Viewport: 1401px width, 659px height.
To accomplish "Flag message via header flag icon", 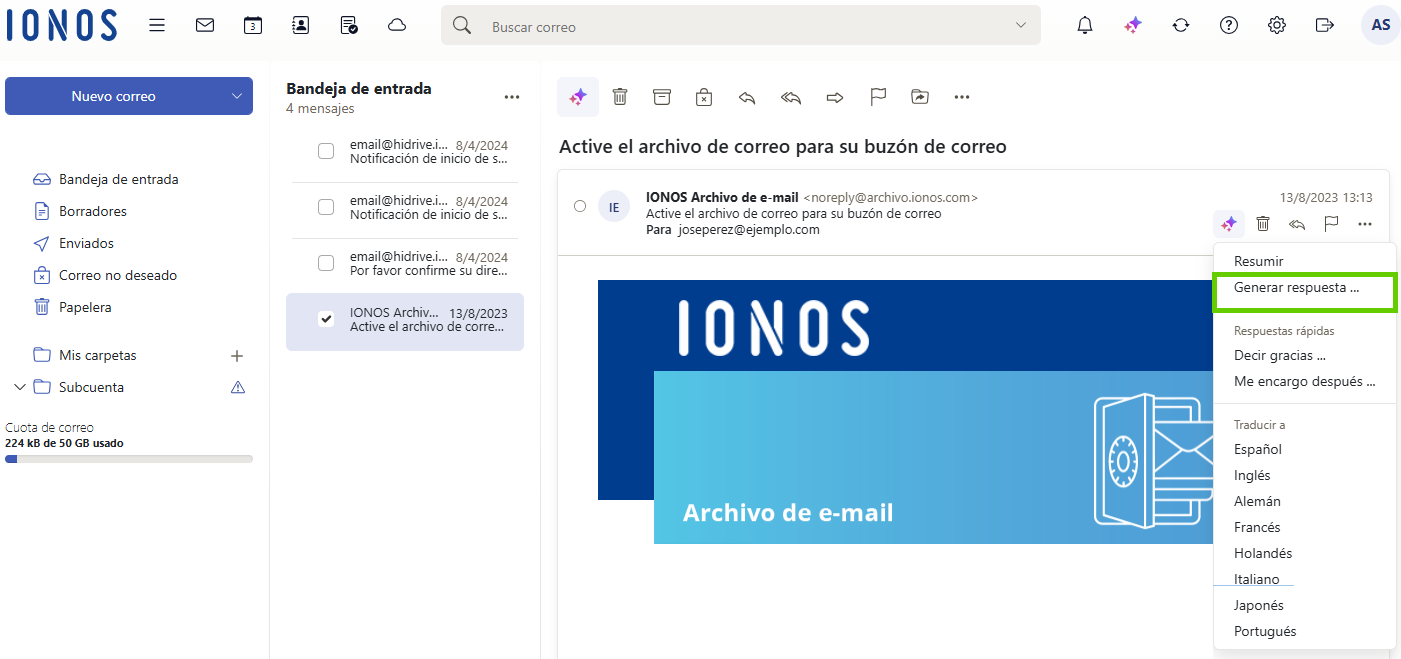I will (x=1331, y=224).
